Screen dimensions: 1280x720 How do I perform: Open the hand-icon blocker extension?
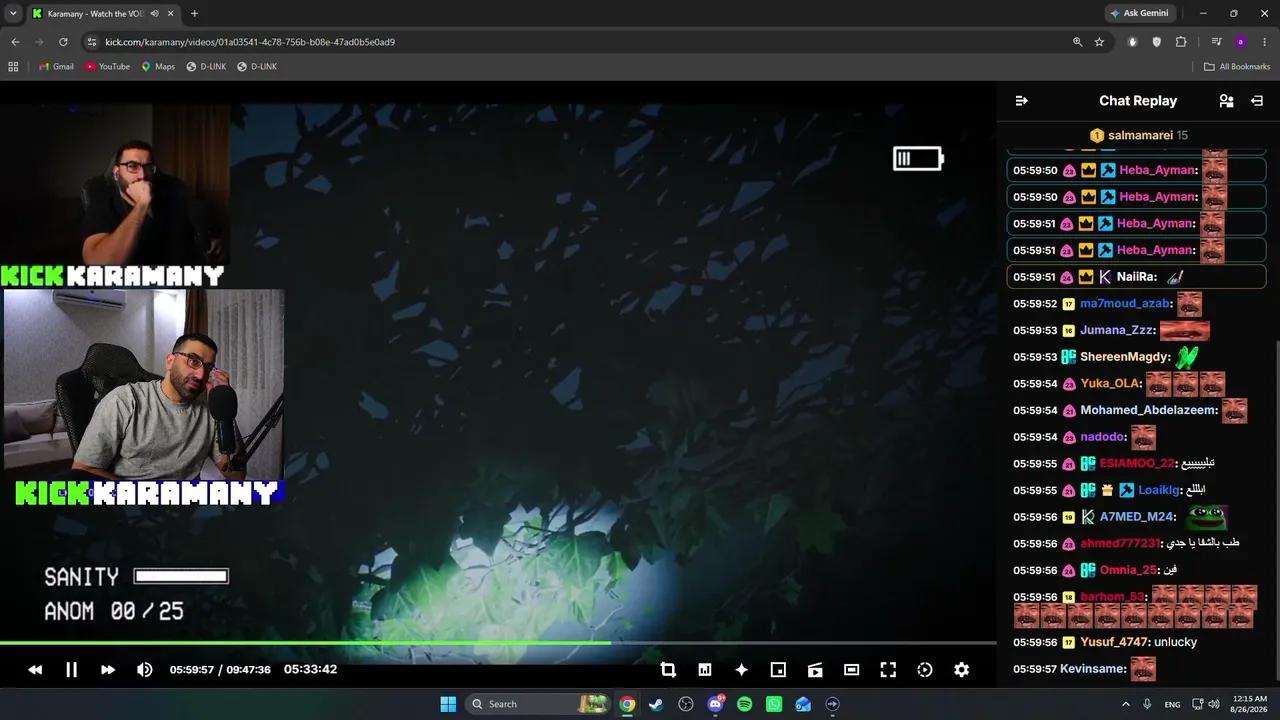[x=1133, y=42]
